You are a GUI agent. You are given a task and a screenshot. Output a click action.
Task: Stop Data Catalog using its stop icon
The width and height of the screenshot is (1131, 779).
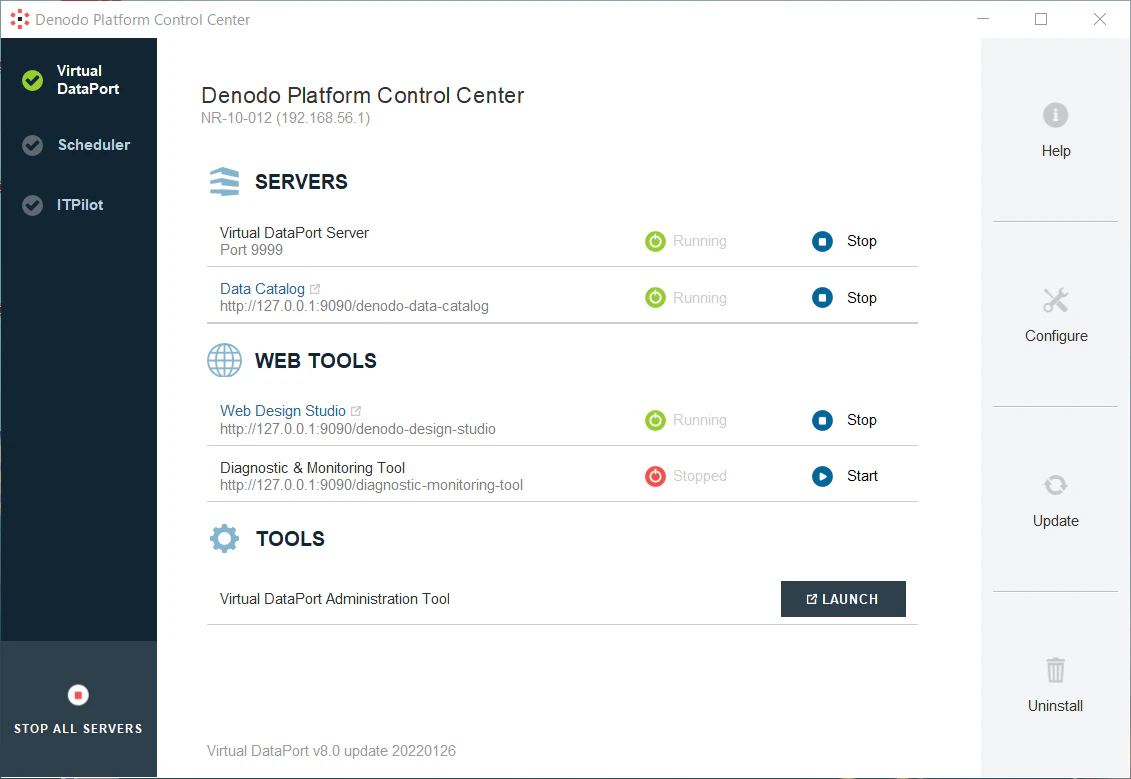[x=822, y=297]
